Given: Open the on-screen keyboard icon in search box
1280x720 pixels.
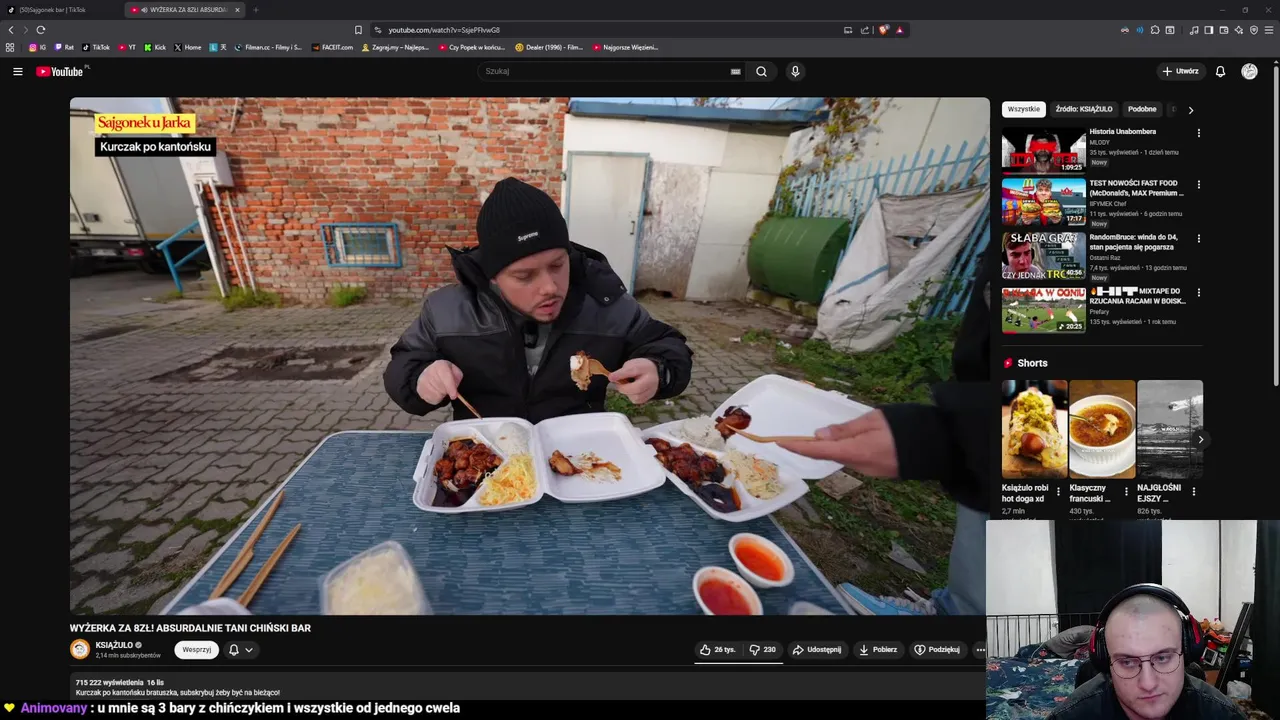Looking at the screenshot, I should [x=736, y=71].
